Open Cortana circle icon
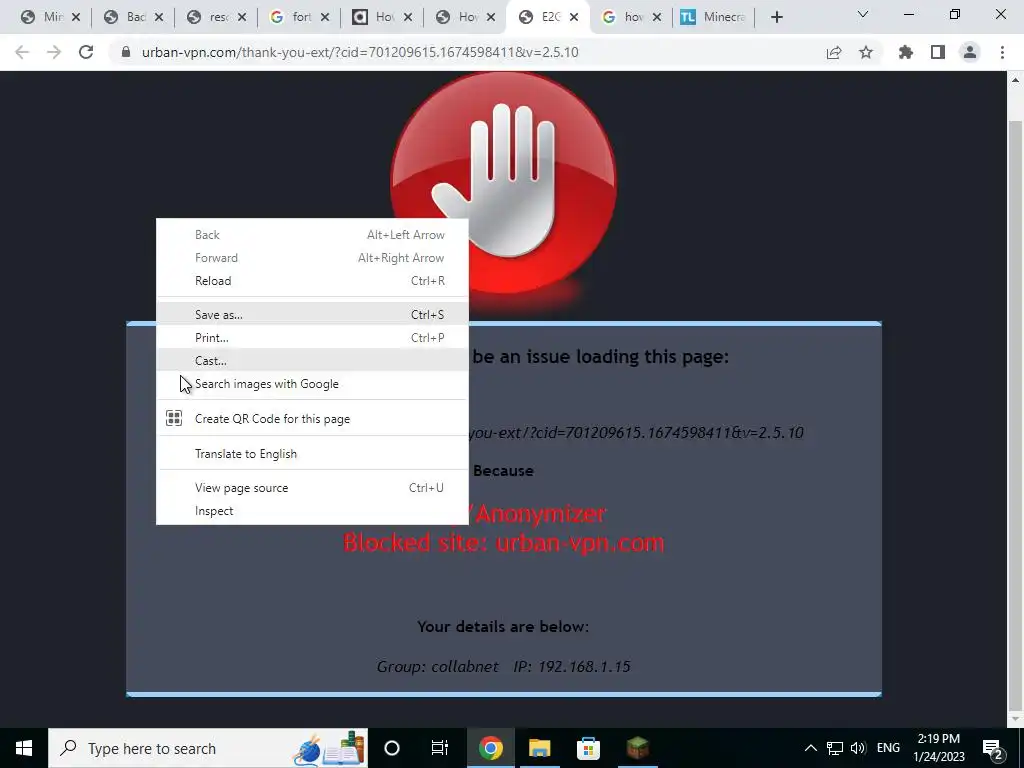Screen dimensions: 1024x768 (391, 748)
